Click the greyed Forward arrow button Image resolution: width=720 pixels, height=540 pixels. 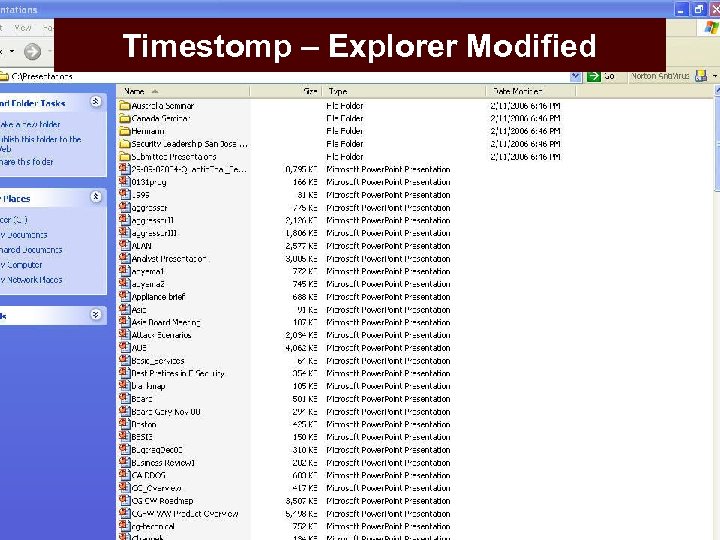coord(32,51)
